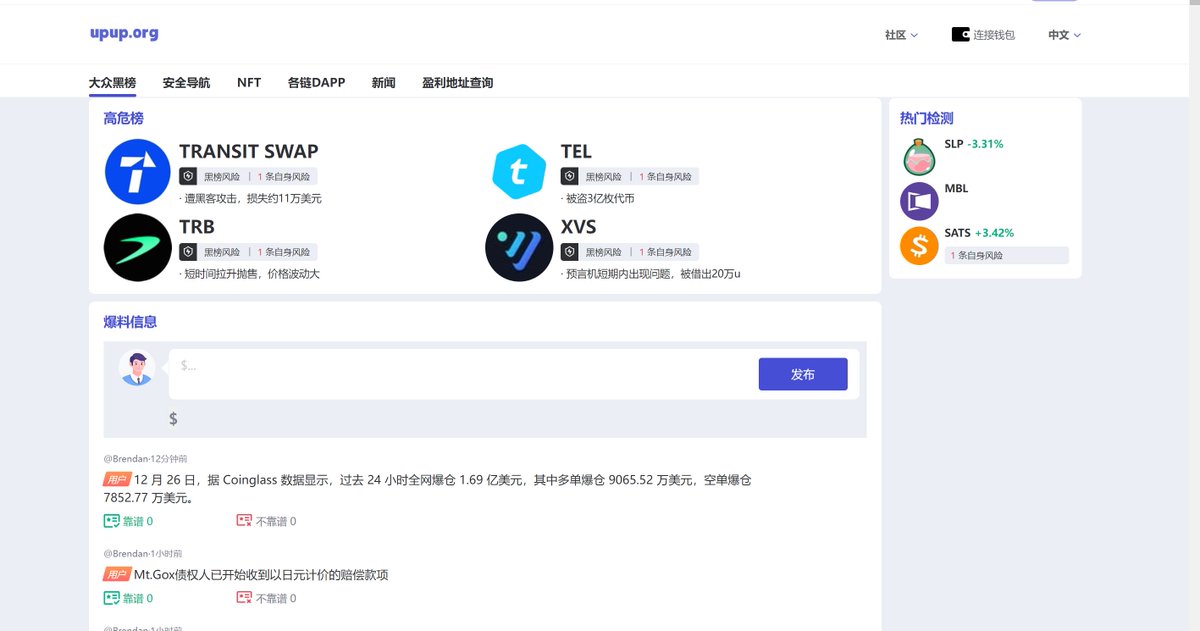Image resolution: width=1200 pixels, height=631 pixels.
Task: Open the TEL title link
Action: click(x=576, y=151)
